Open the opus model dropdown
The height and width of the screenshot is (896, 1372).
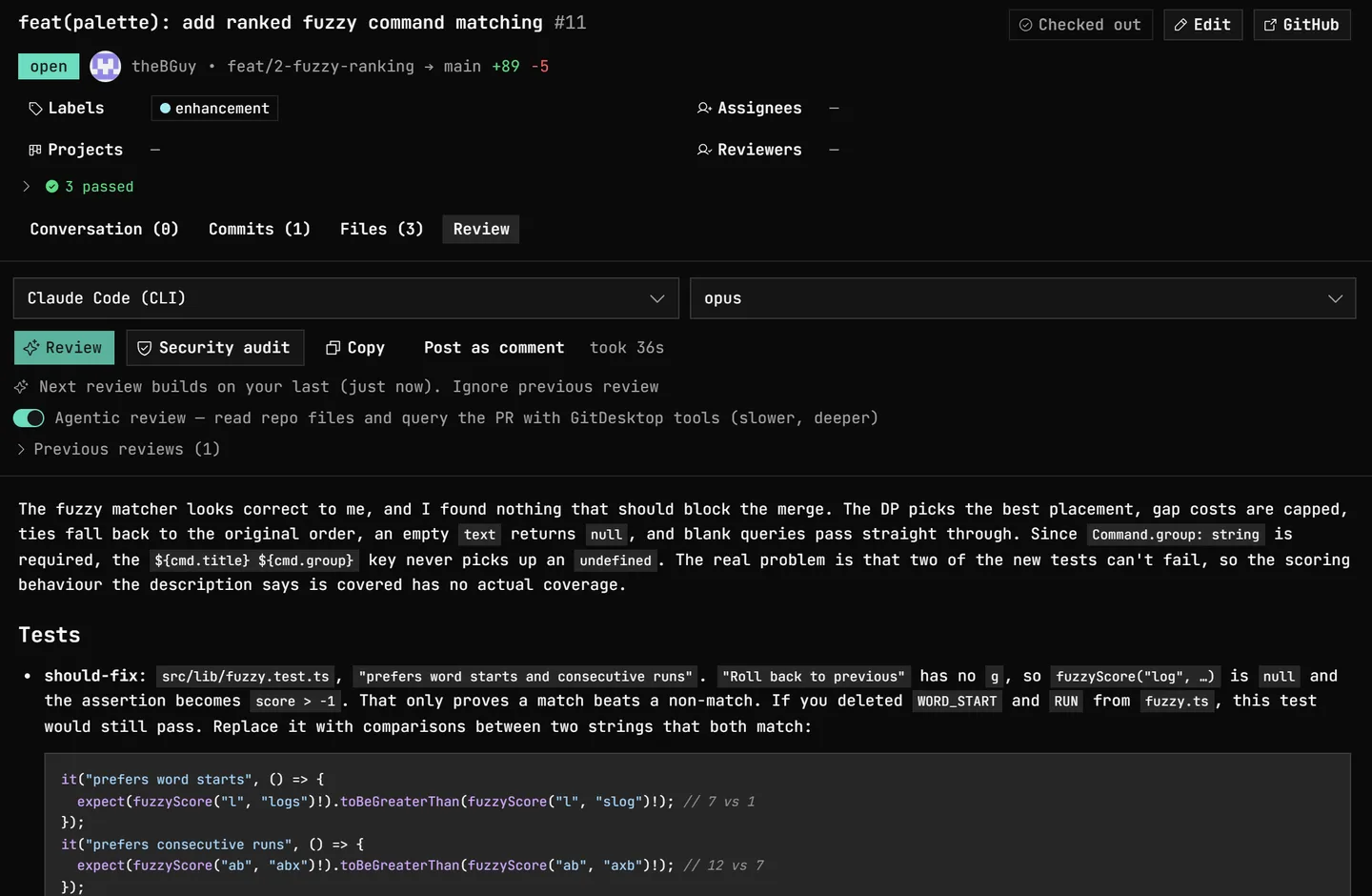1022,298
